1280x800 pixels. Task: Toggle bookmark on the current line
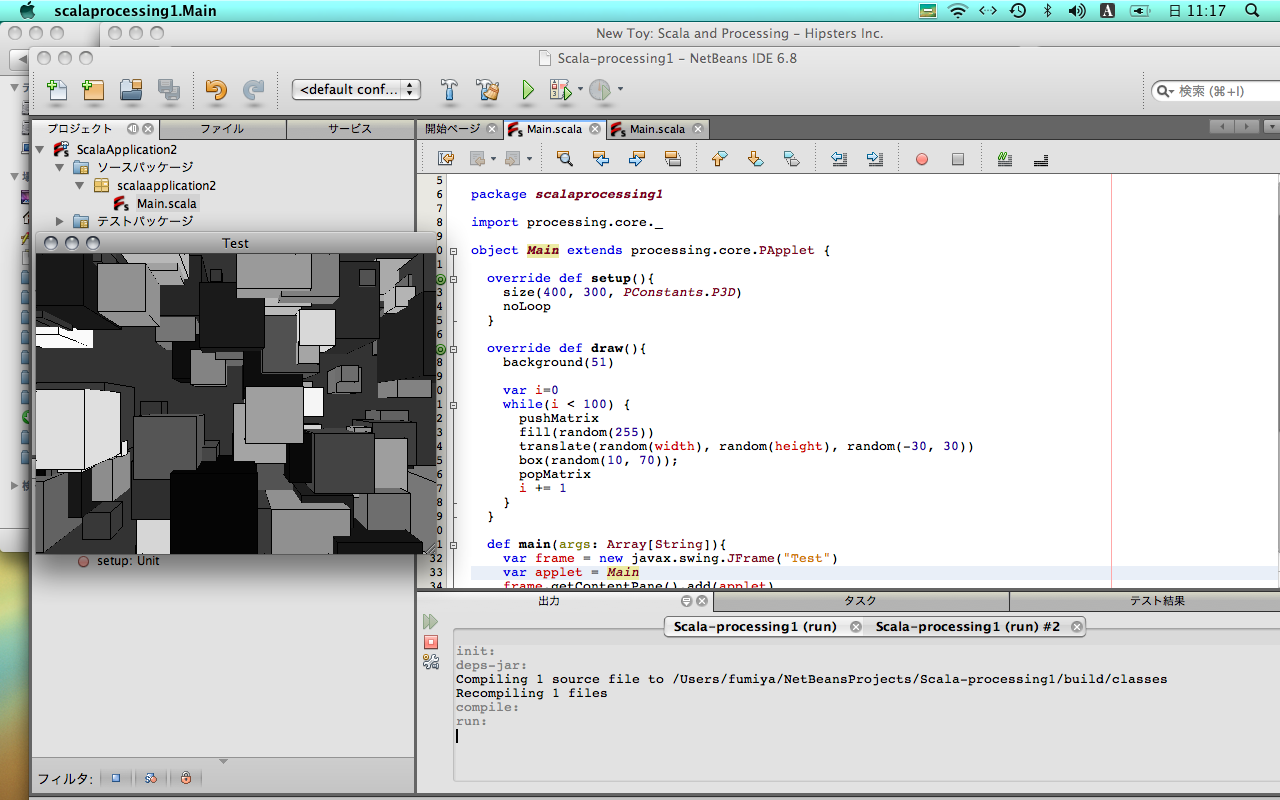[x=791, y=159]
